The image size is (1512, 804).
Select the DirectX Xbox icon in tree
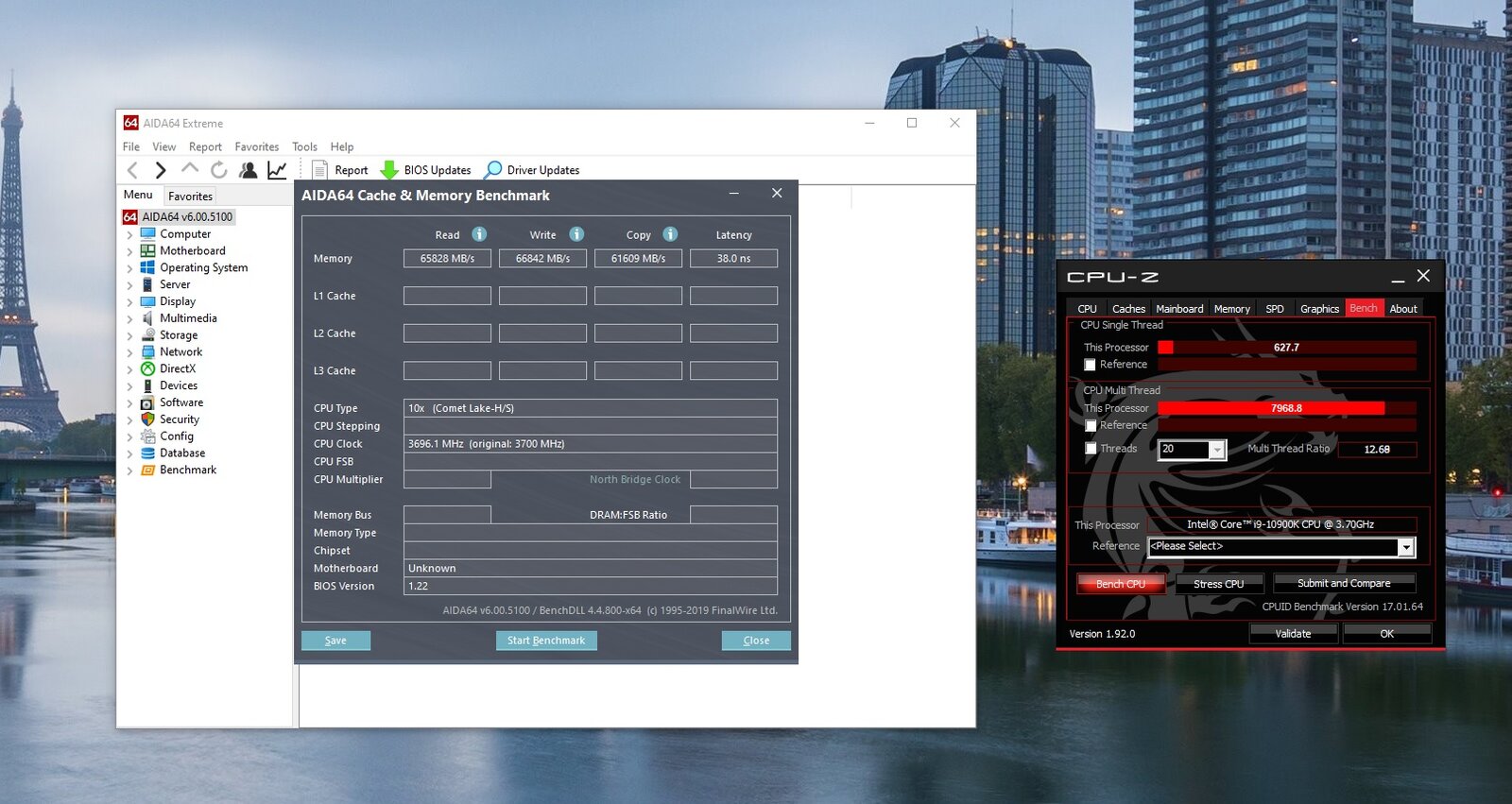(147, 368)
